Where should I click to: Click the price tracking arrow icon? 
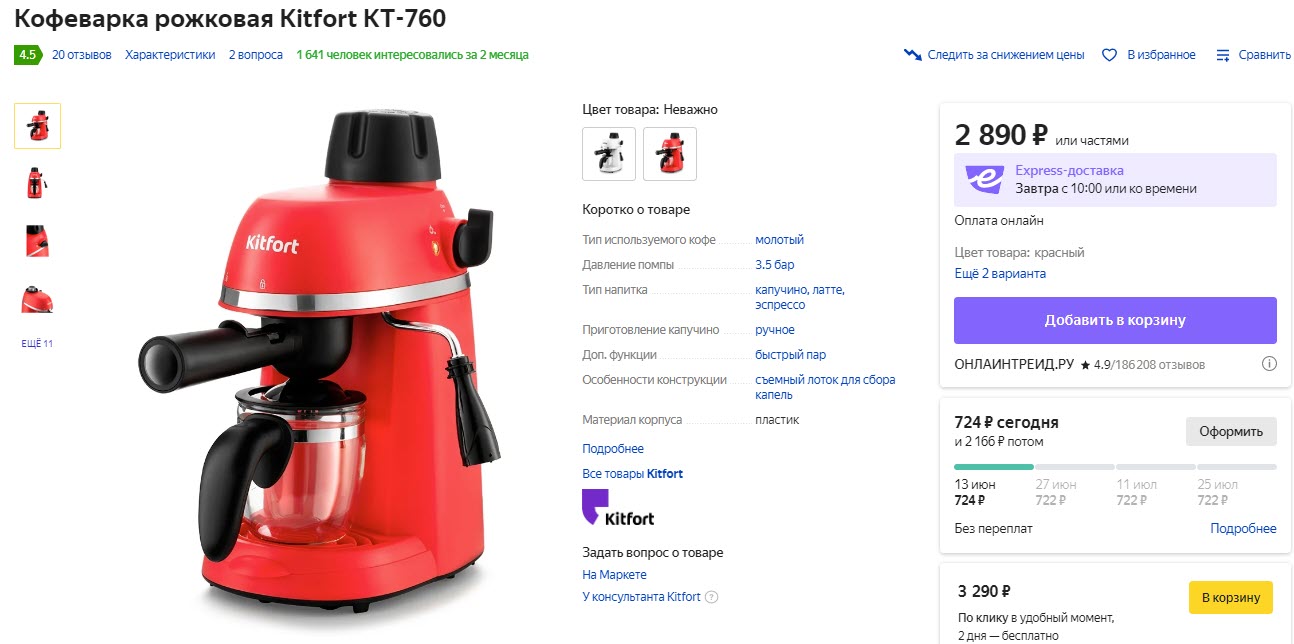tap(912, 55)
